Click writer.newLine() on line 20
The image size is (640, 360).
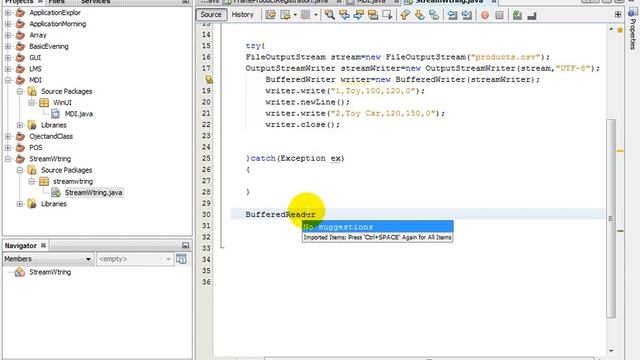(308, 102)
